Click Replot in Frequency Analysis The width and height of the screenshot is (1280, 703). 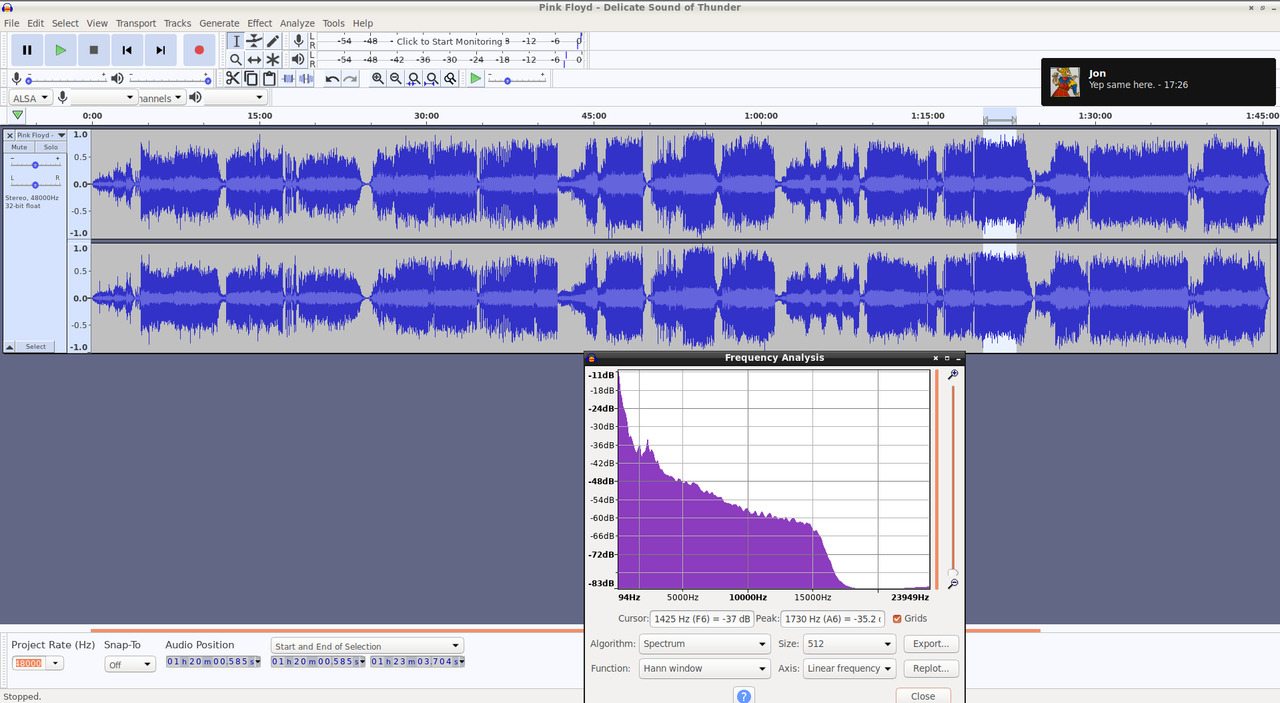[931, 668]
